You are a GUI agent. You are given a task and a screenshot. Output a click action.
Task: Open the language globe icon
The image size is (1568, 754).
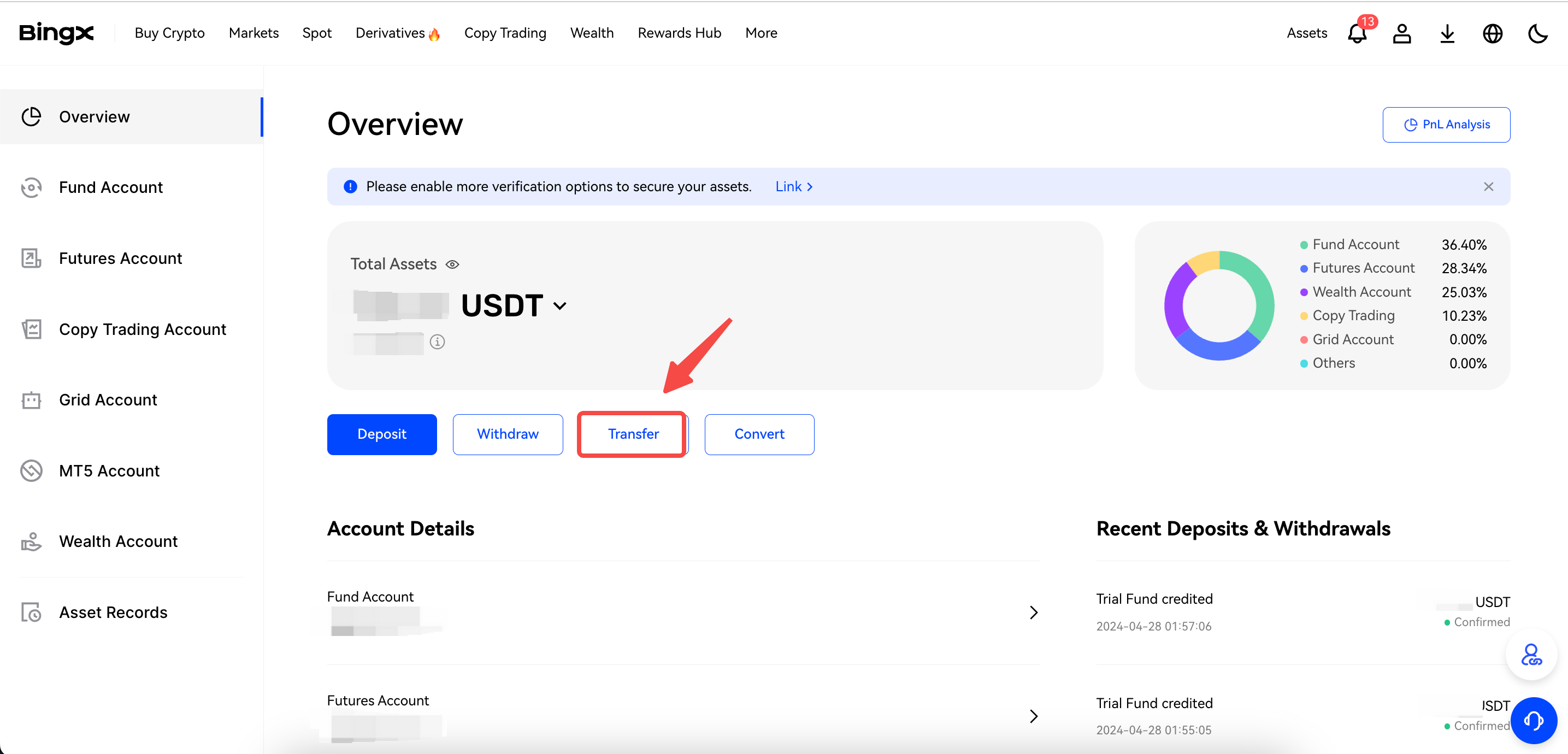point(1493,33)
